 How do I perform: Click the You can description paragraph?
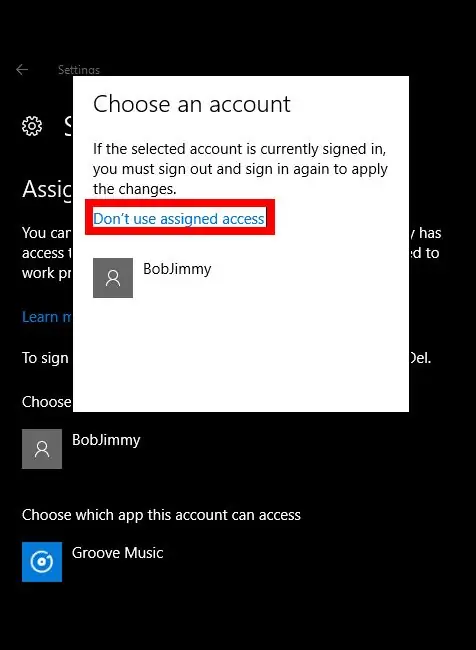click(47, 253)
